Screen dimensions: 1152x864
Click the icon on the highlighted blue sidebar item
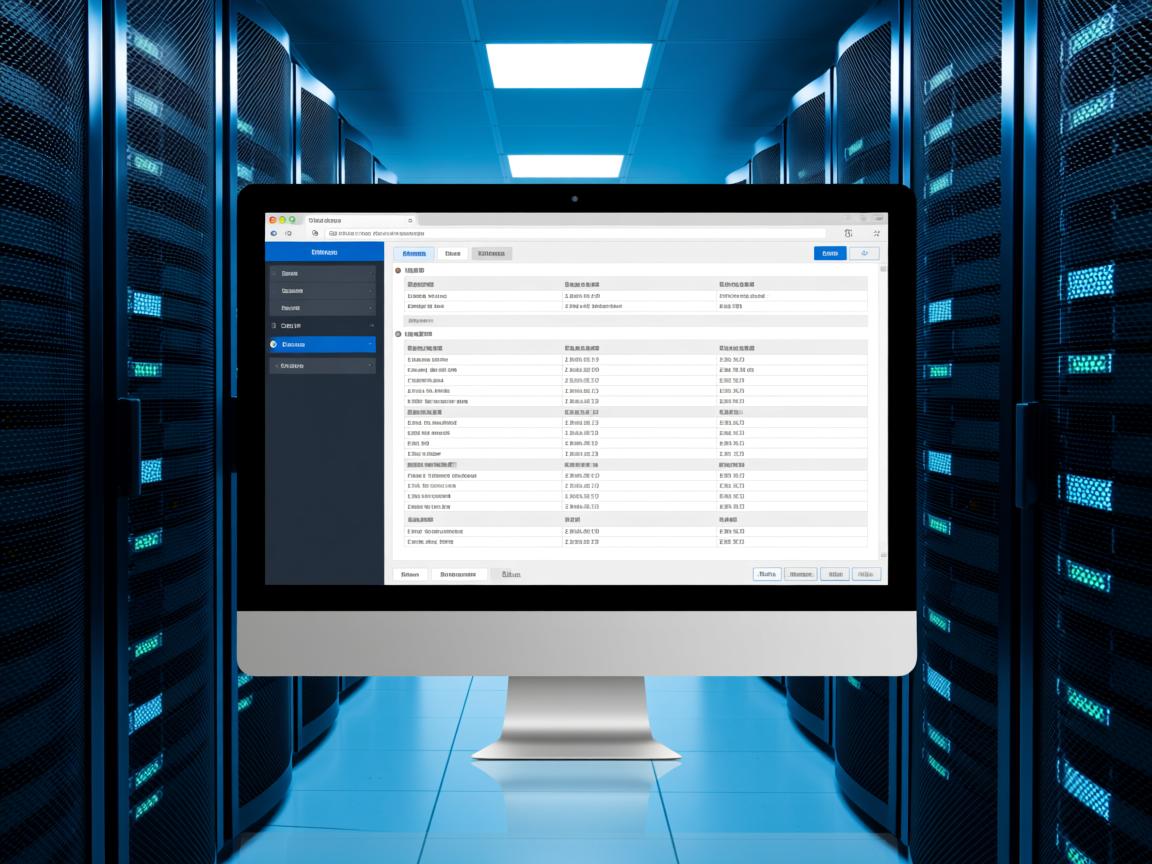(275, 344)
